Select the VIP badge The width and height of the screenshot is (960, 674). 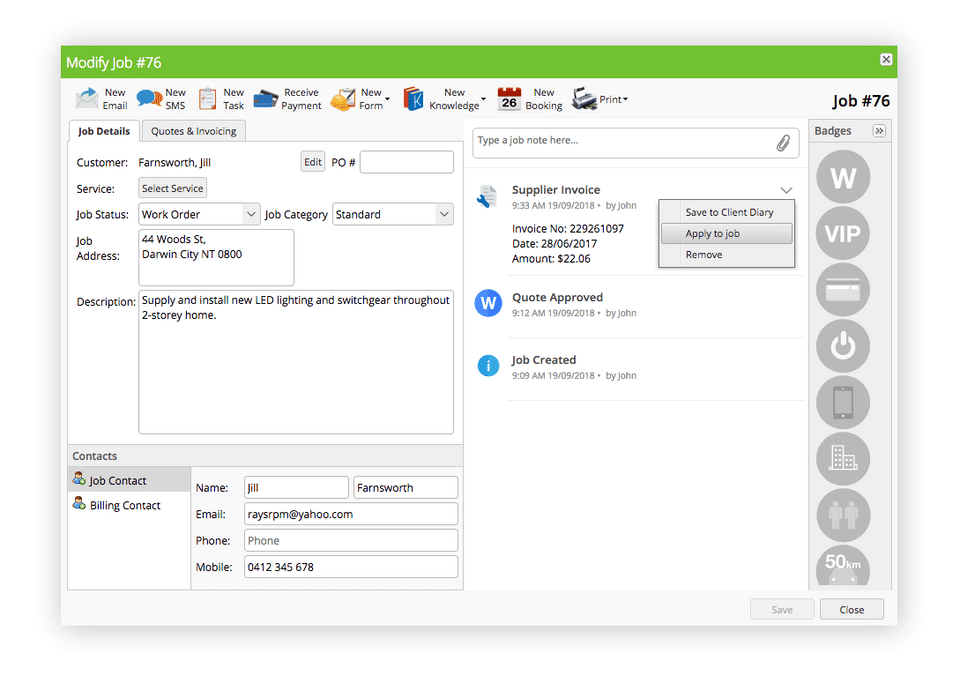(842, 233)
